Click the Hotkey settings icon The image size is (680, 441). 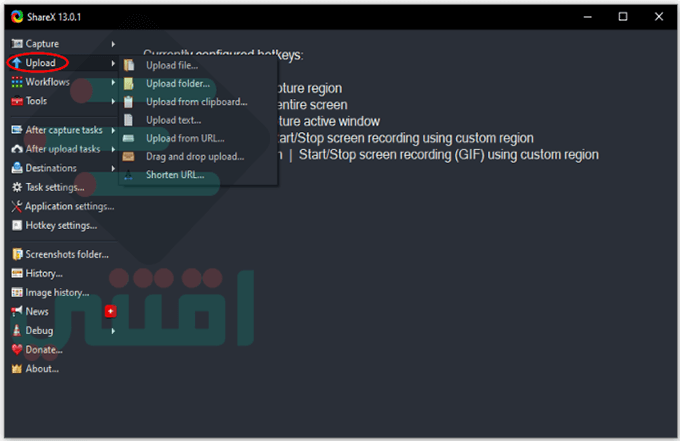pos(17,225)
